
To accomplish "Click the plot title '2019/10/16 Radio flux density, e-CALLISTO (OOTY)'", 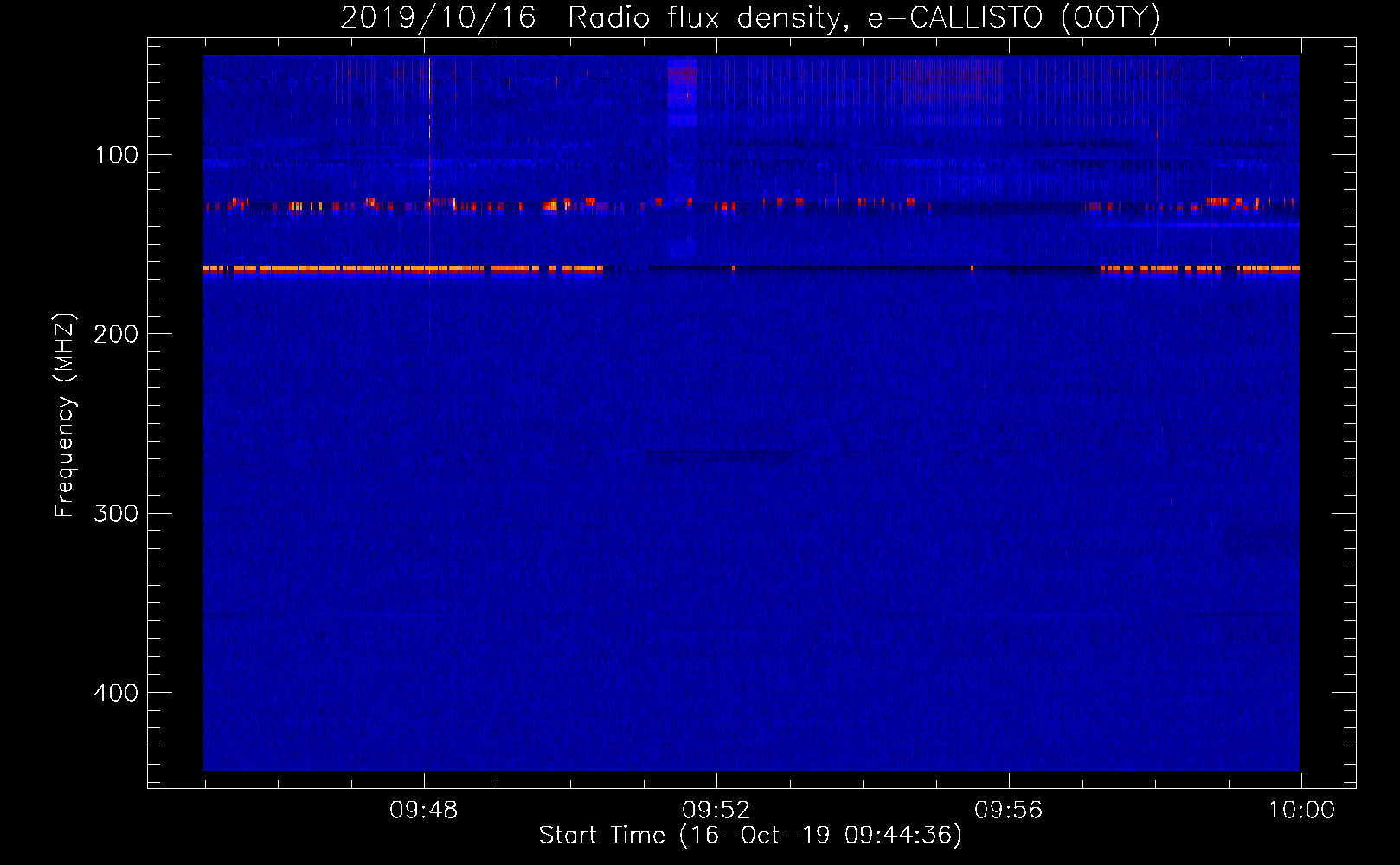I will point(750,17).
